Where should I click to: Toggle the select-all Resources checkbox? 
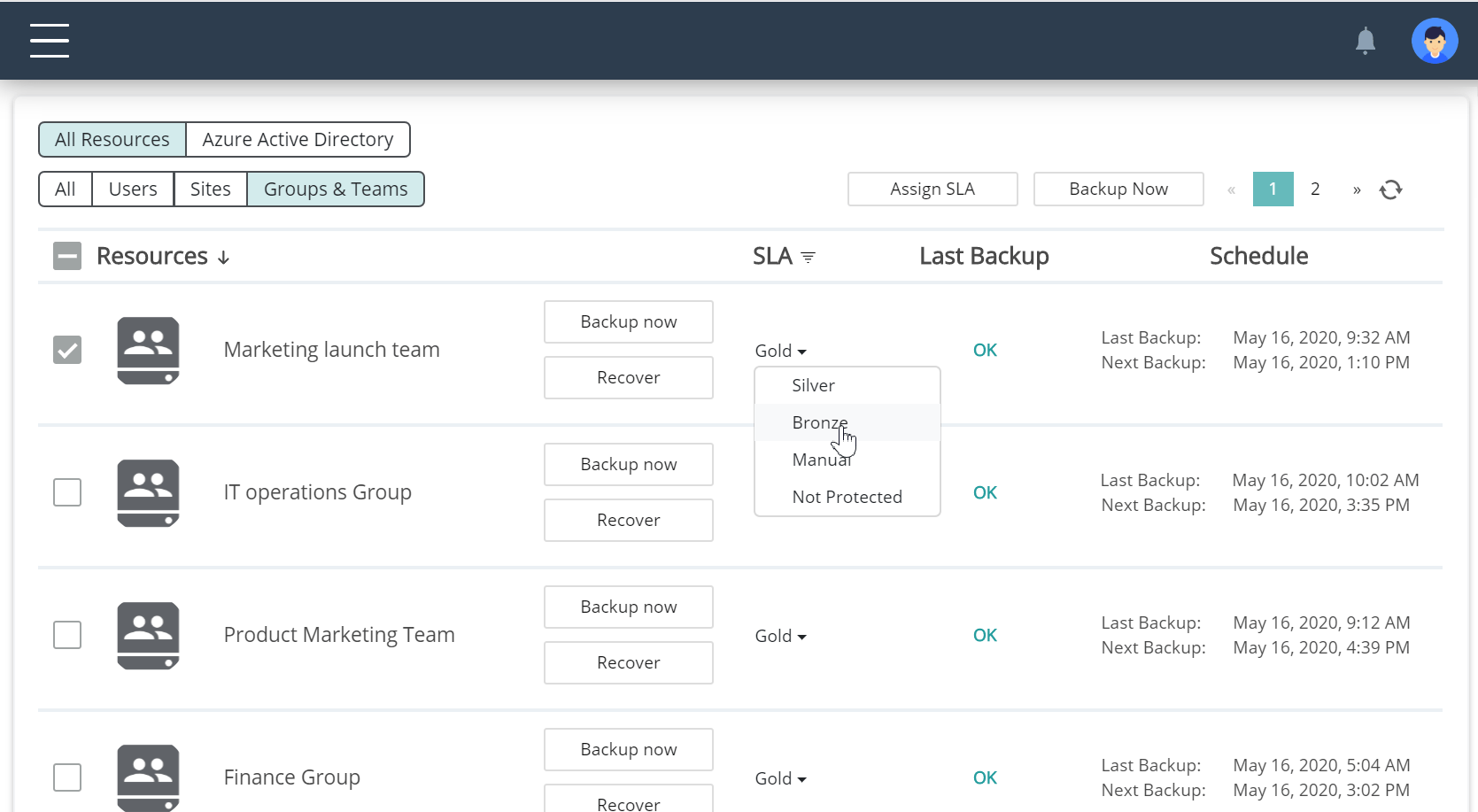tap(67, 257)
